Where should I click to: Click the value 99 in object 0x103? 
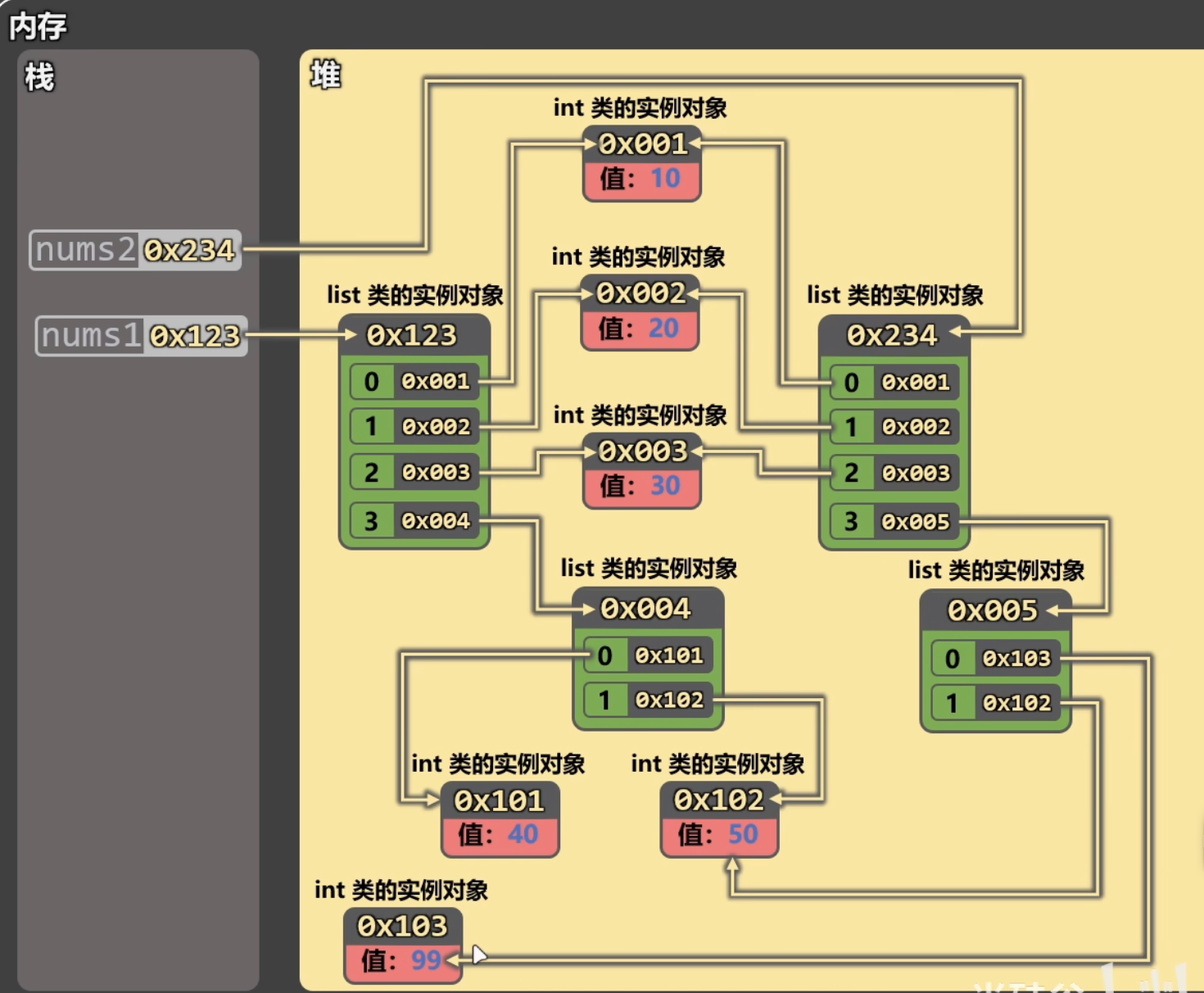point(426,959)
